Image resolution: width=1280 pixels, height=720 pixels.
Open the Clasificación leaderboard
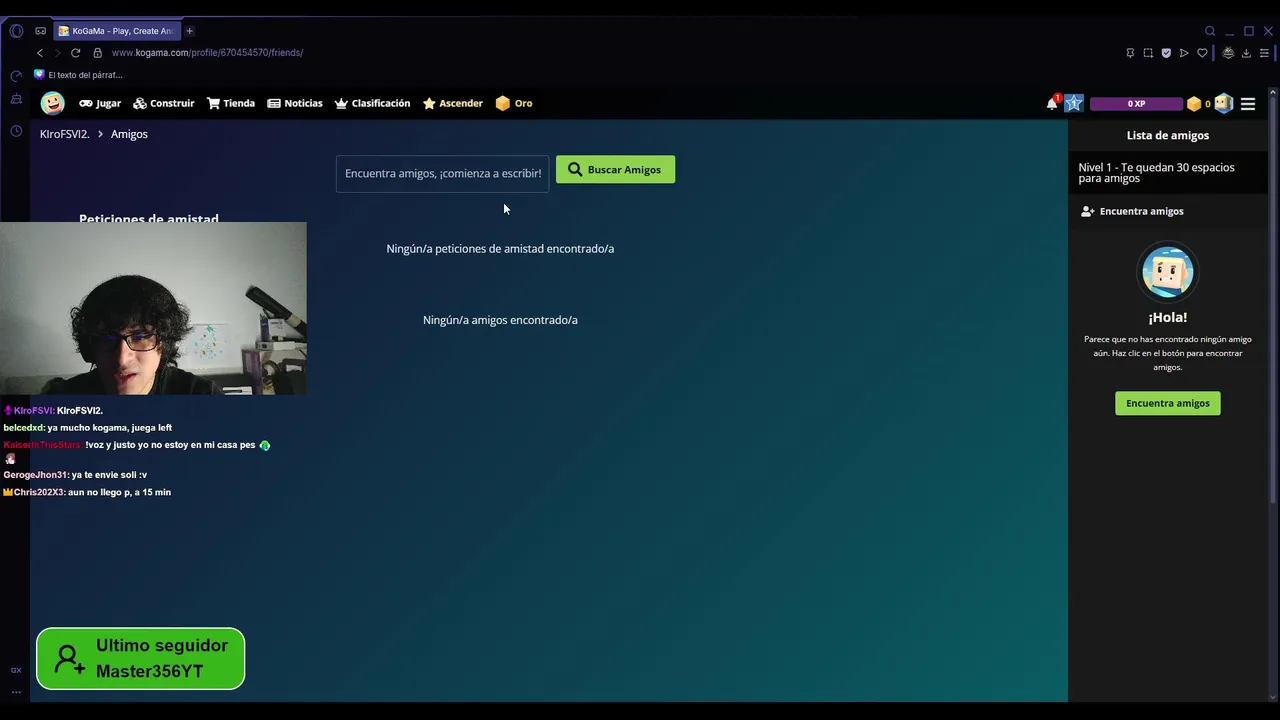tap(373, 103)
